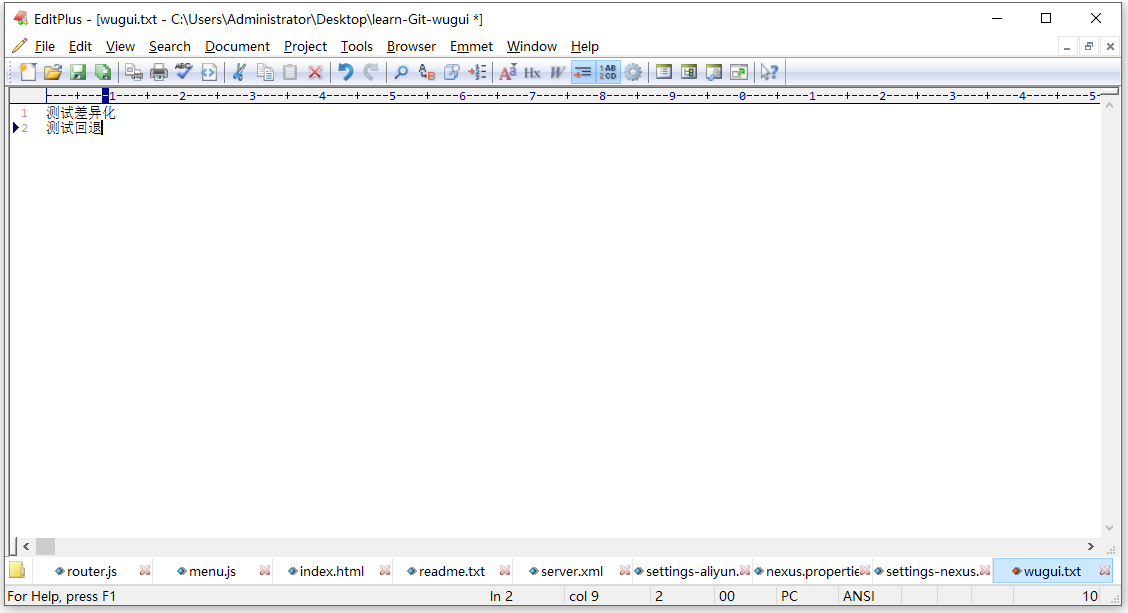Open the Project menu
The width and height of the screenshot is (1128, 613).
click(305, 46)
